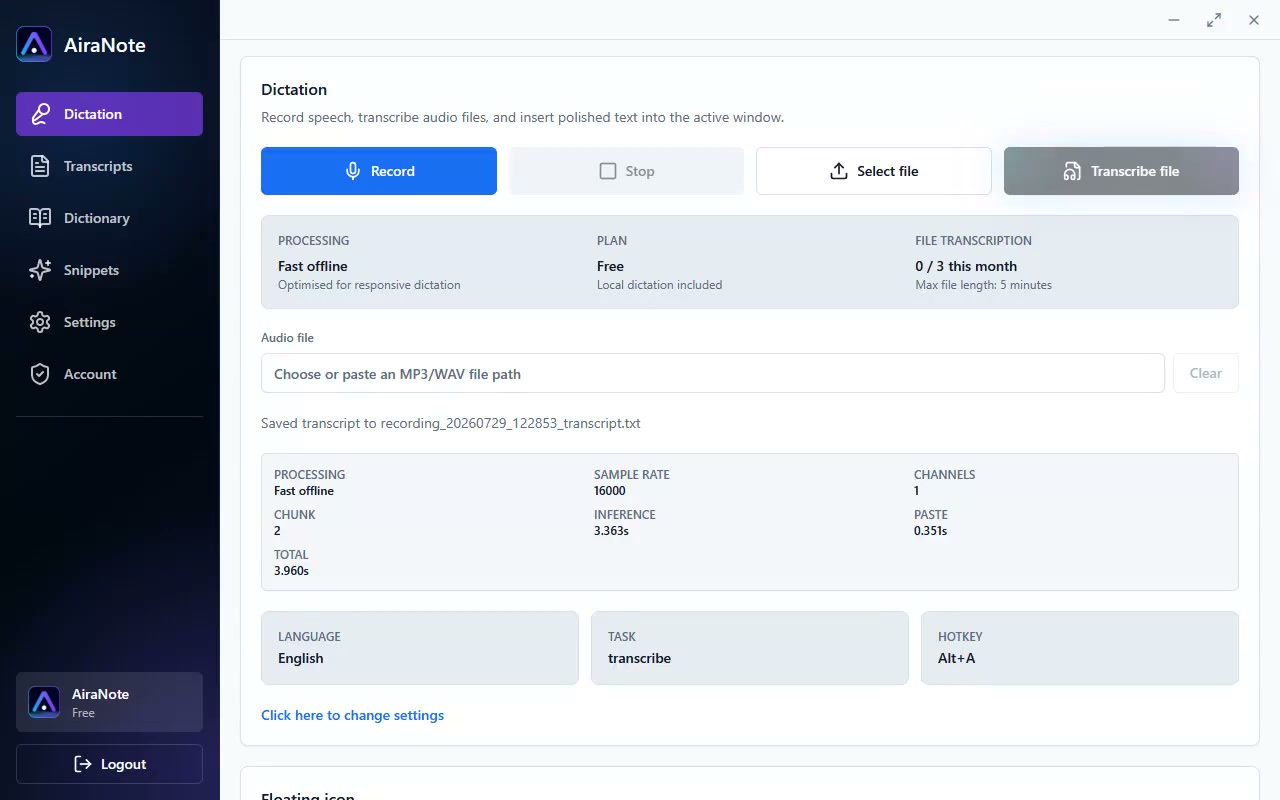Click the upload icon on Select file
Image resolution: width=1280 pixels, height=800 pixels.
(839, 171)
